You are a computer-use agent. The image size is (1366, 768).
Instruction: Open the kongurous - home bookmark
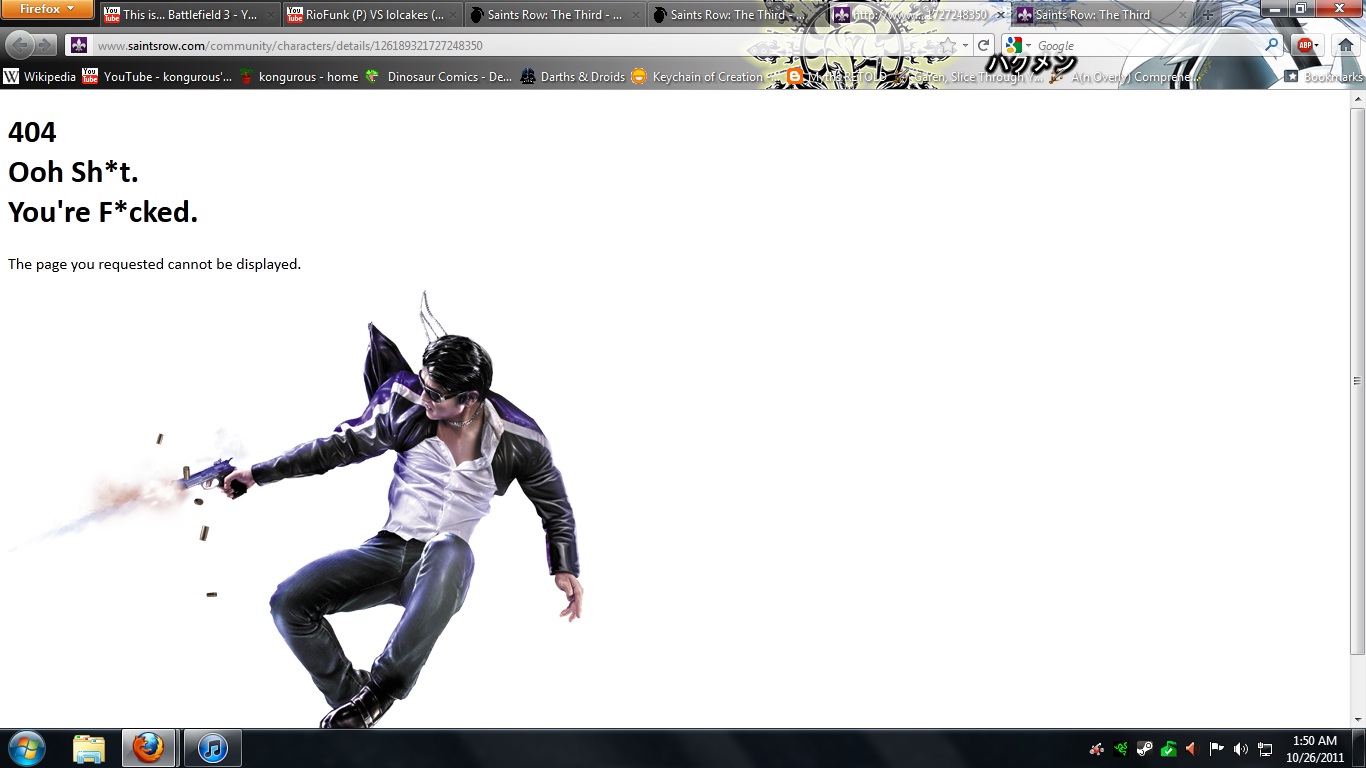pos(298,76)
